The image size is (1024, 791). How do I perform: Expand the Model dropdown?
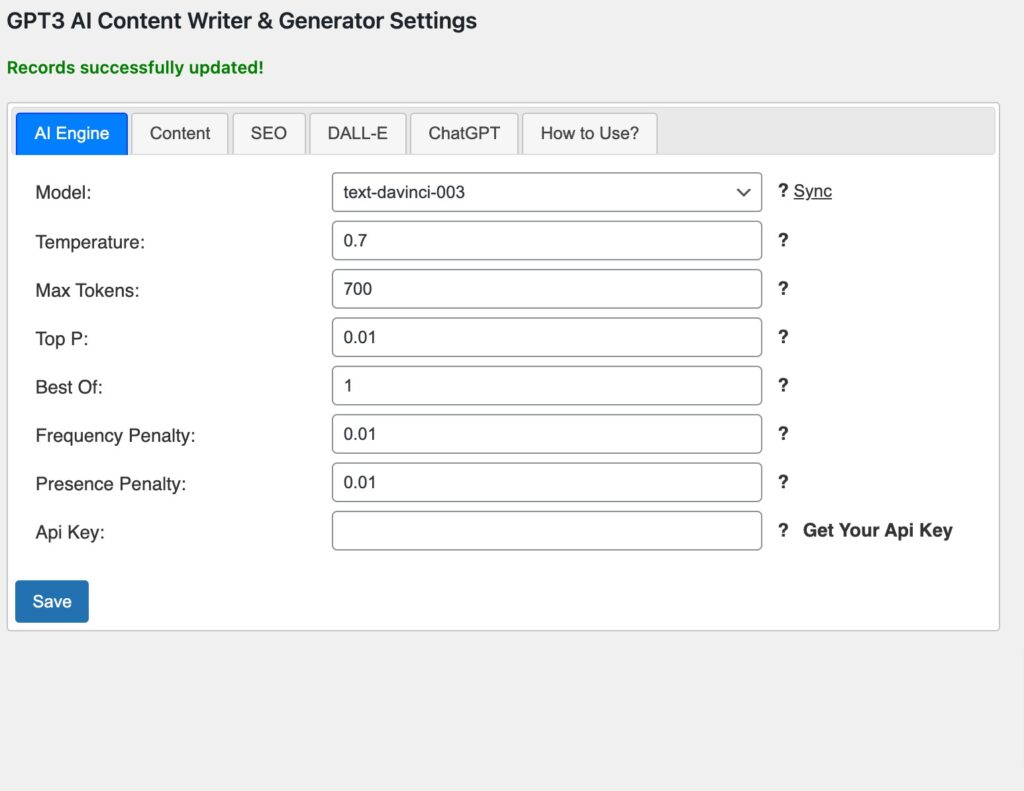pos(547,192)
